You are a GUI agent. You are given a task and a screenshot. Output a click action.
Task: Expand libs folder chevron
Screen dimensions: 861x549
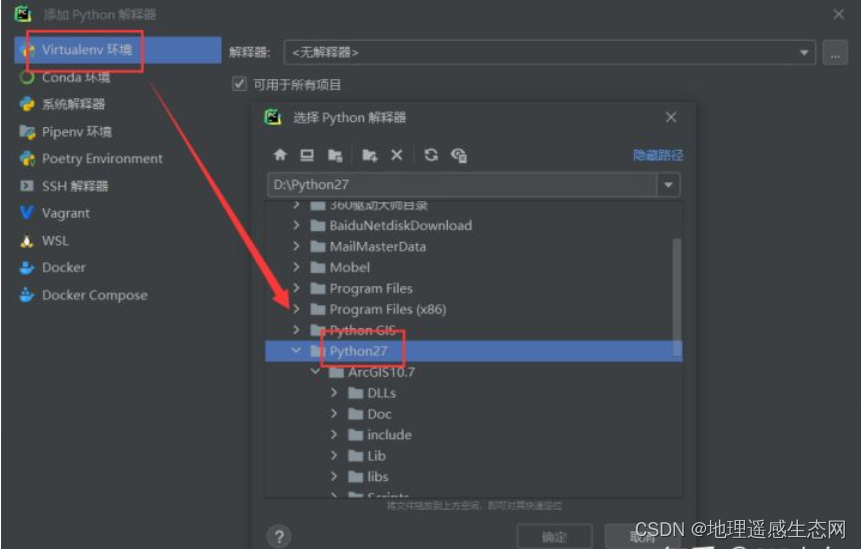(334, 476)
